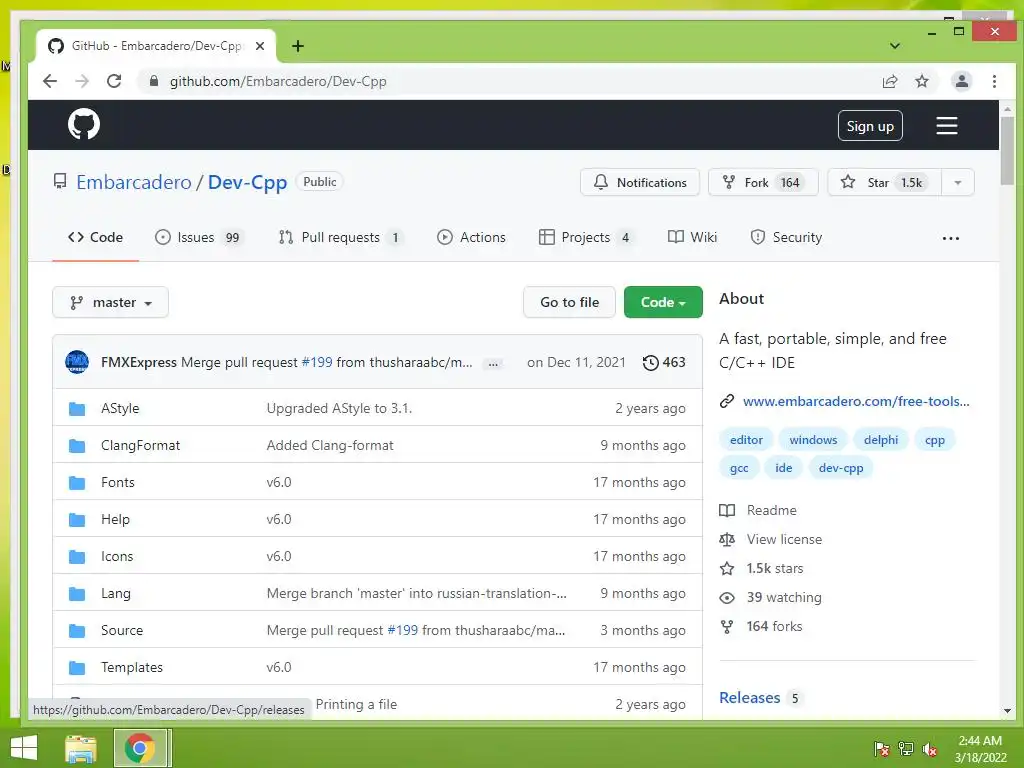The image size is (1024, 768).
Task: Click the share page icon in address bar
Action: 889,81
